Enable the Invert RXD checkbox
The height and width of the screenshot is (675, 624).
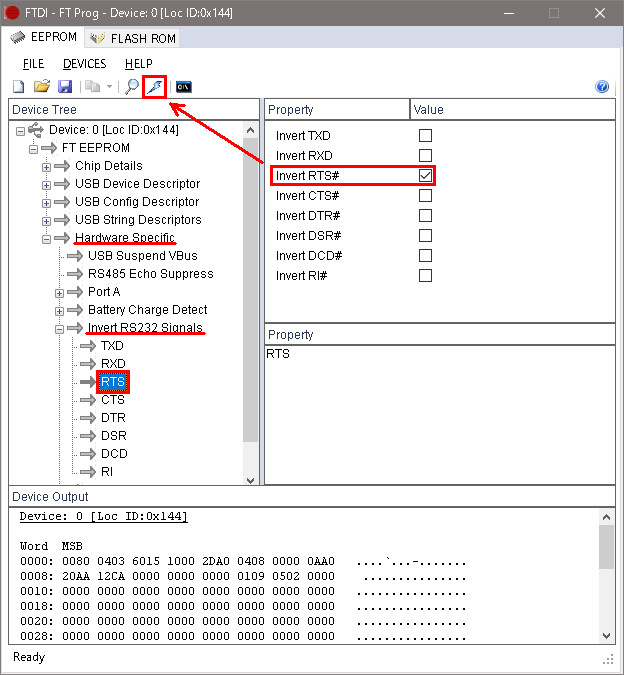(425, 155)
